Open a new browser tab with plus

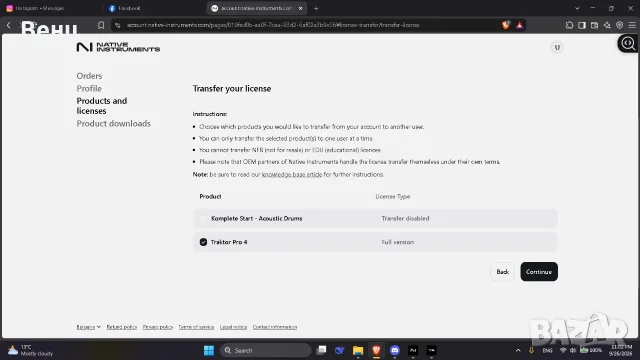(316, 8)
